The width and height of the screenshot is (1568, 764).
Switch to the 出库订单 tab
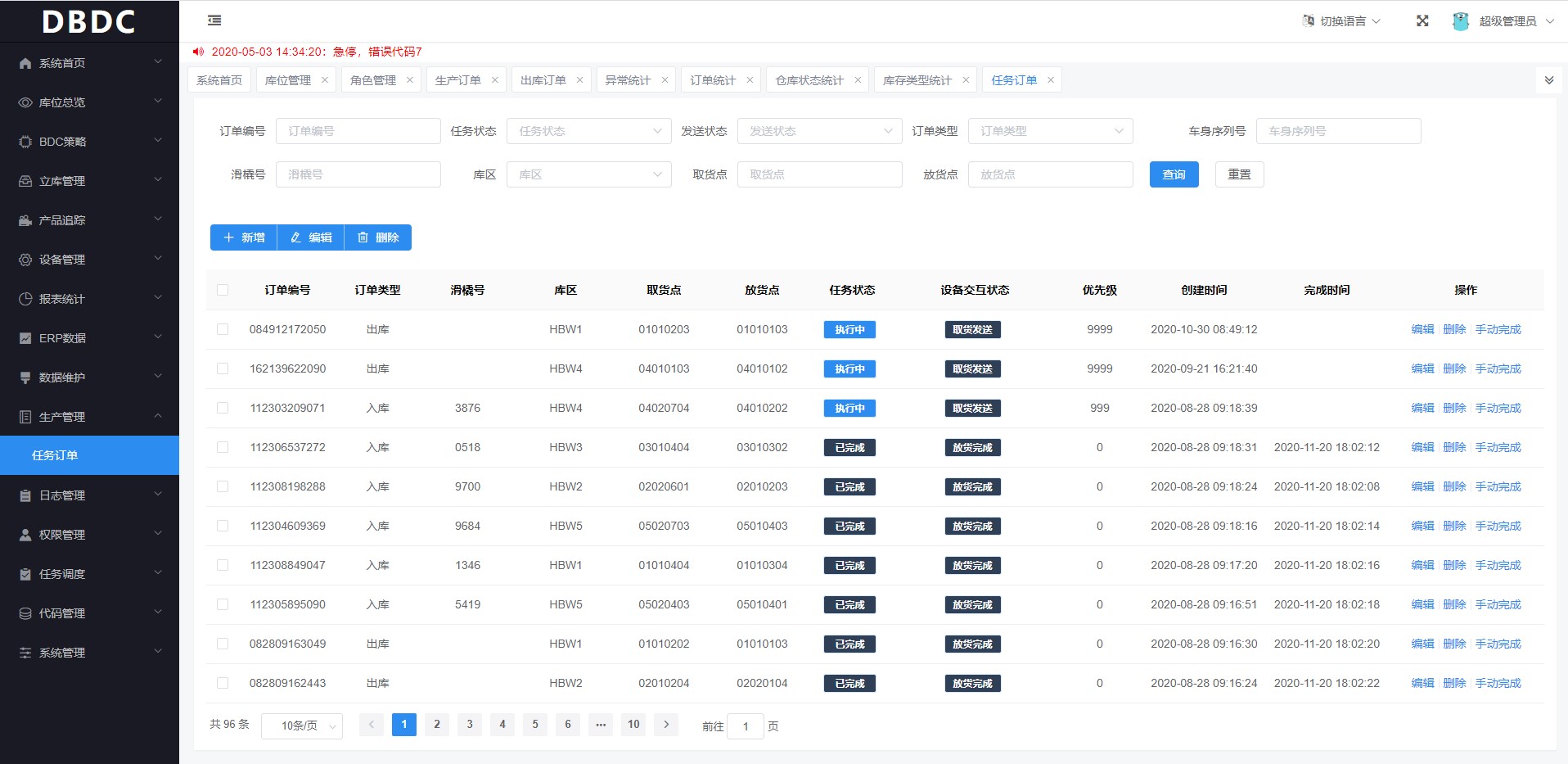[543, 80]
